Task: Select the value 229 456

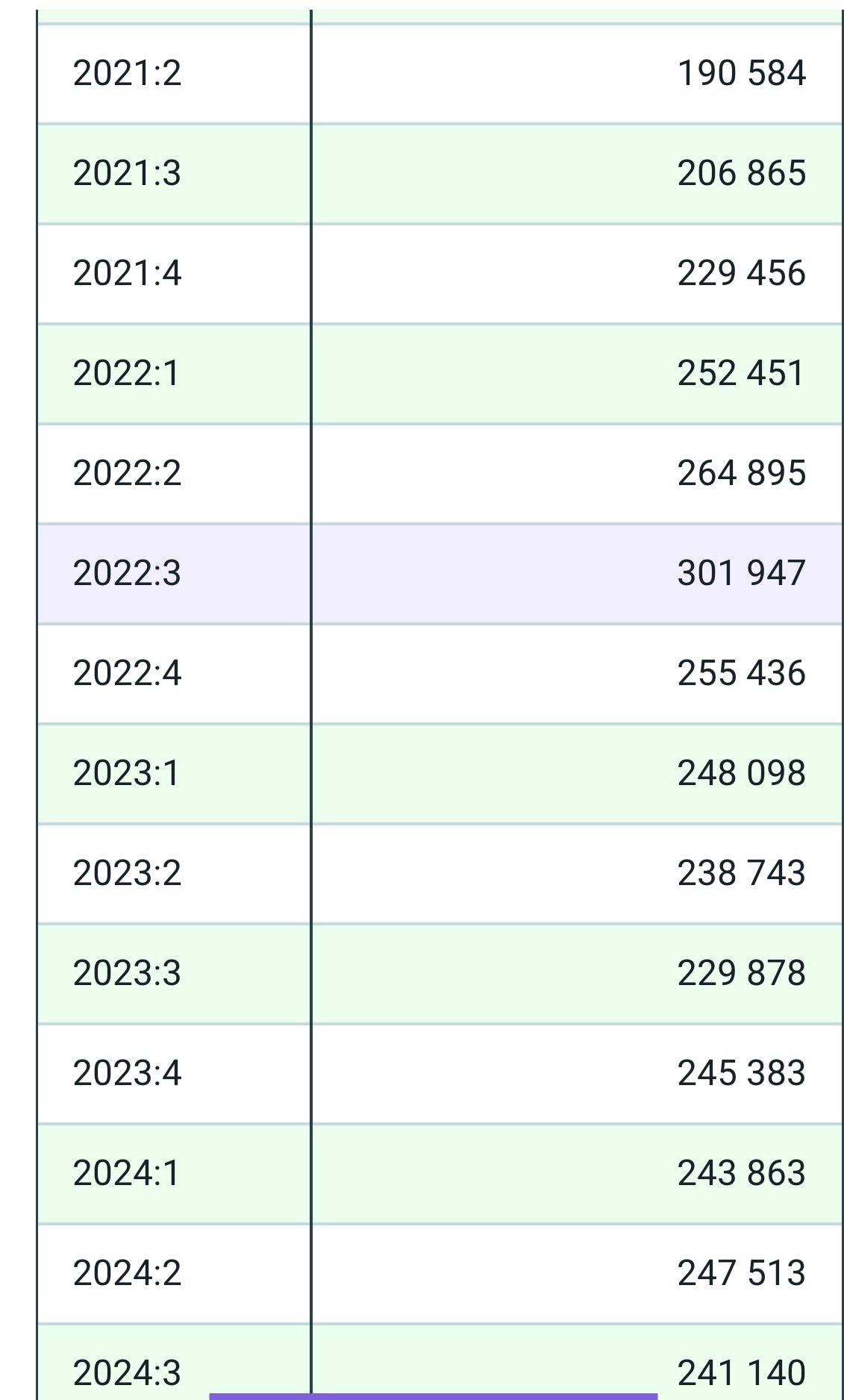Action: pyautogui.click(x=741, y=273)
